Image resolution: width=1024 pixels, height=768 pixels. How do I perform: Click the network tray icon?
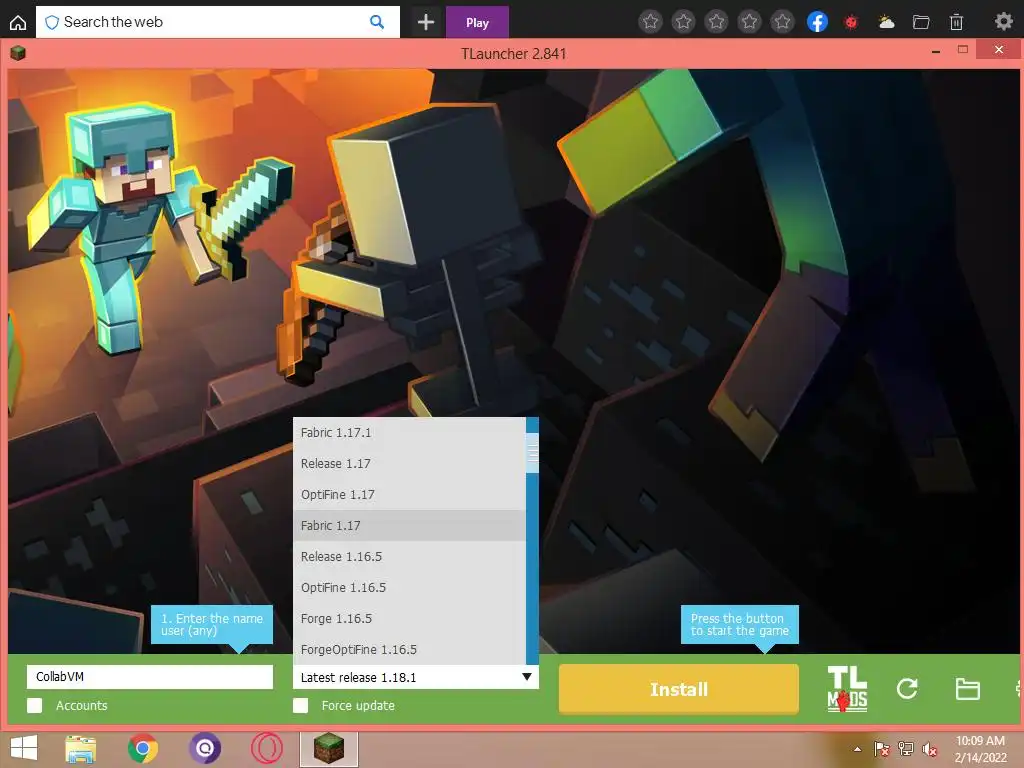[x=906, y=749]
